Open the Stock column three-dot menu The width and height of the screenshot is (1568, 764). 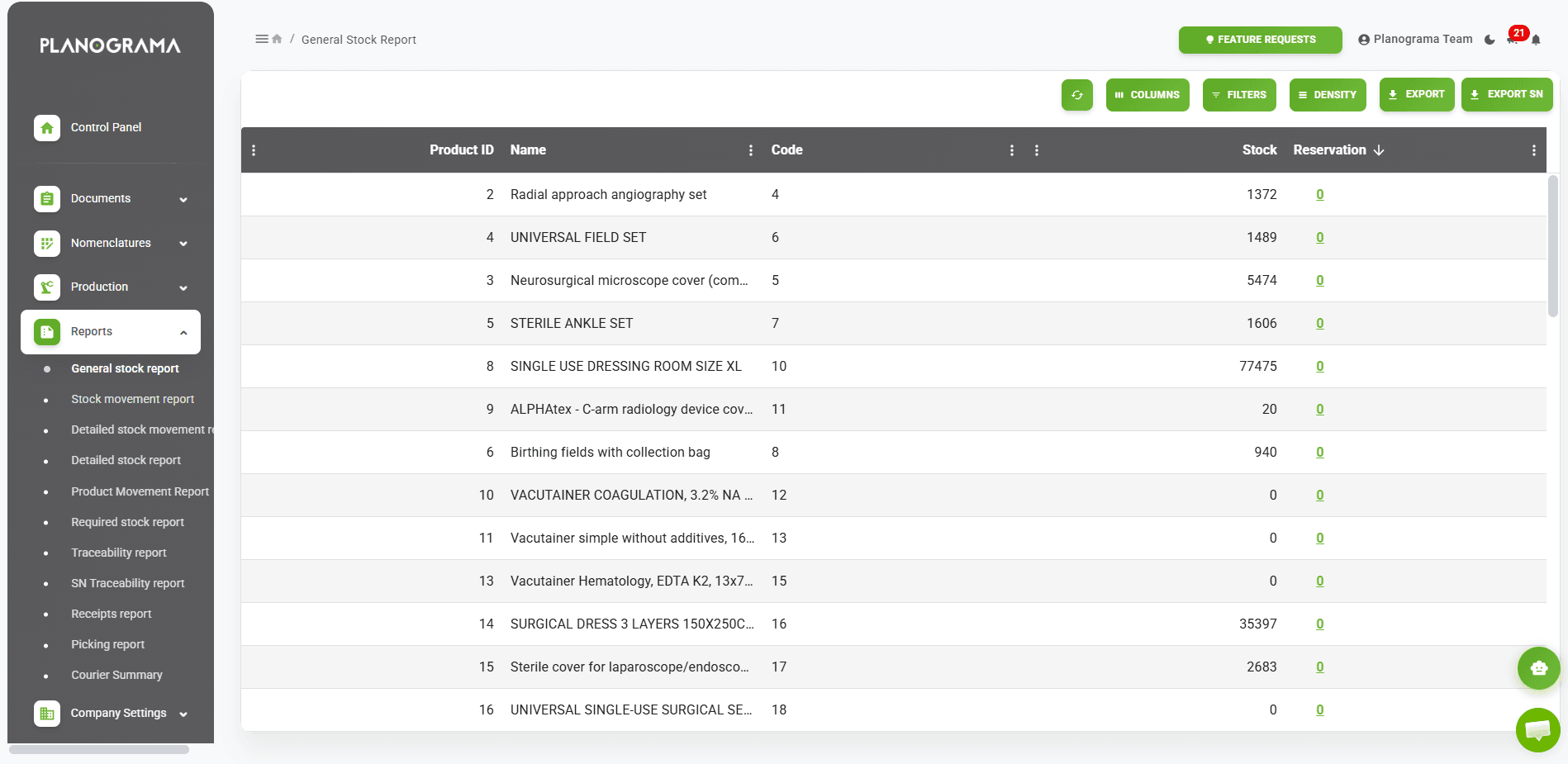pyautogui.click(x=1037, y=150)
